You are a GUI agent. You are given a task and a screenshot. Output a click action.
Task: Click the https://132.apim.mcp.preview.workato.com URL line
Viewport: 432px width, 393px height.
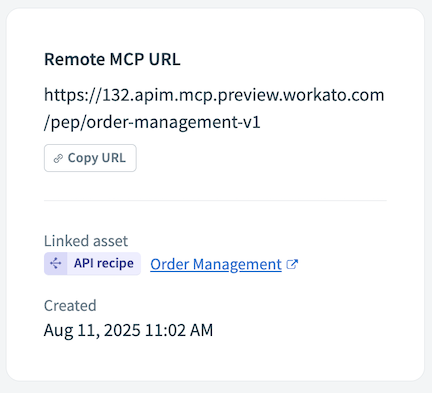click(214, 95)
